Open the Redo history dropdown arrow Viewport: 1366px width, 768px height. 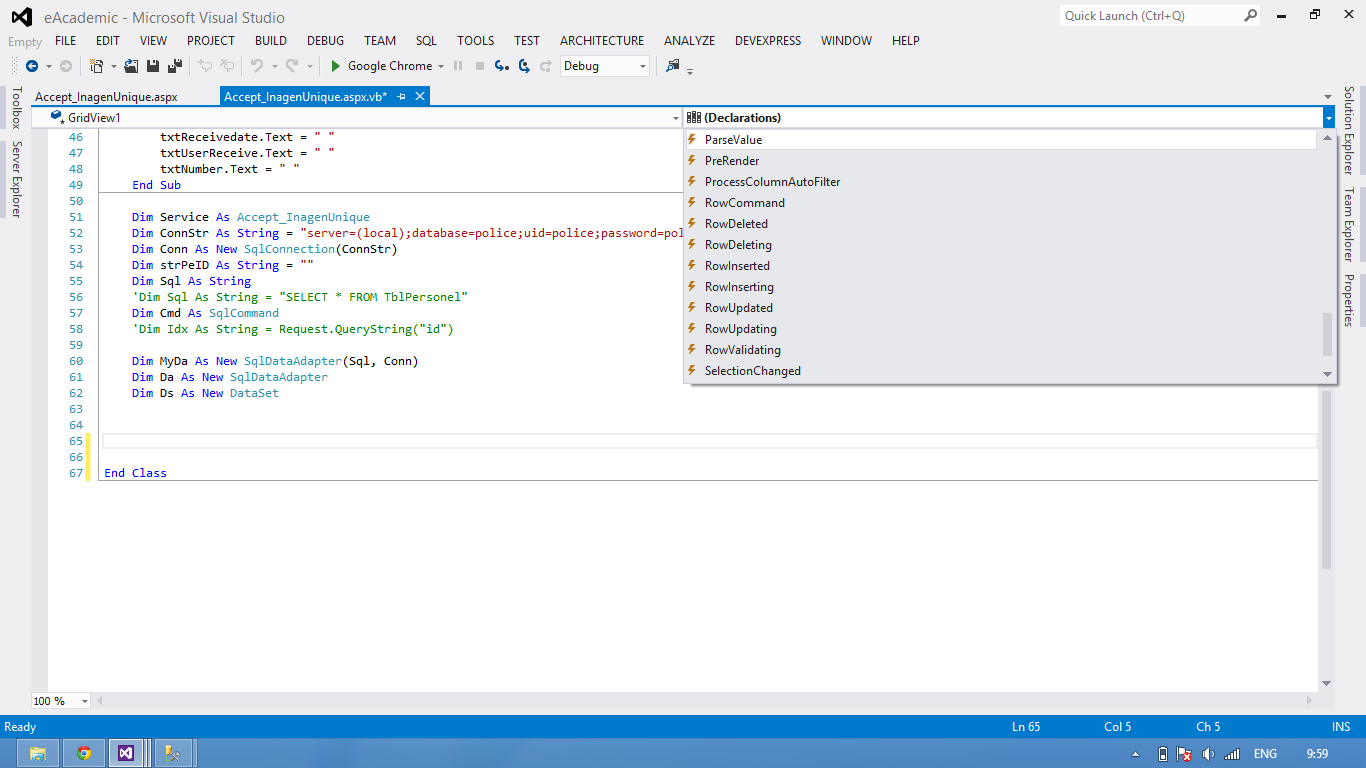tap(309, 66)
